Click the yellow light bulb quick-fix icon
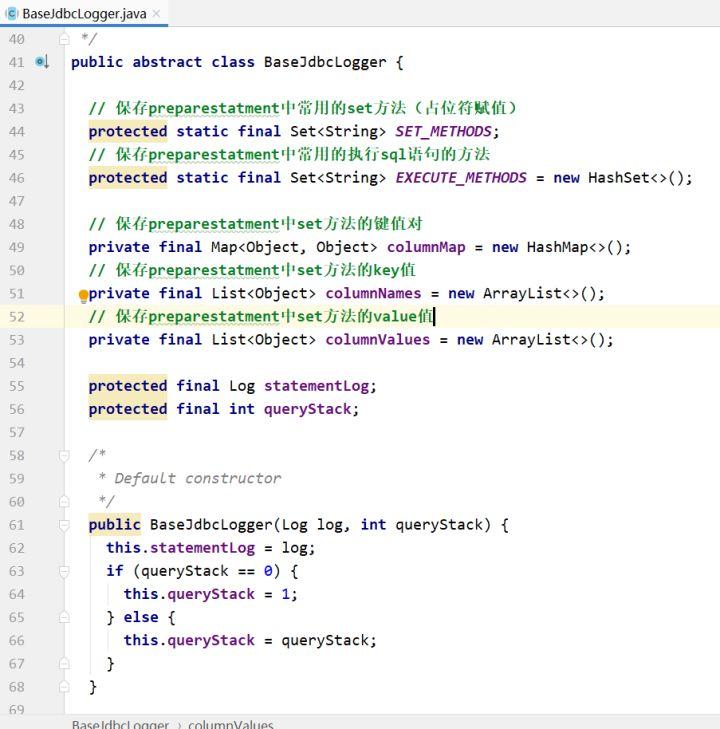Image resolution: width=720 pixels, height=729 pixels. coord(84,295)
